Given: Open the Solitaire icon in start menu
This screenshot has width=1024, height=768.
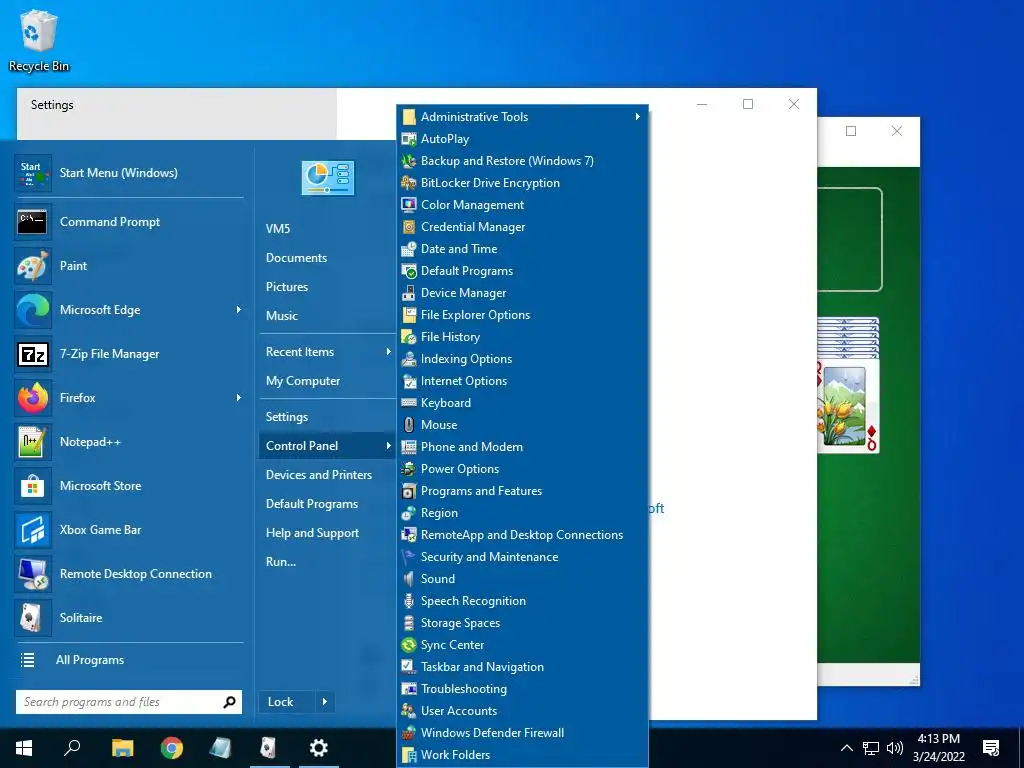Looking at the screenshot, I should click(33, 618).
